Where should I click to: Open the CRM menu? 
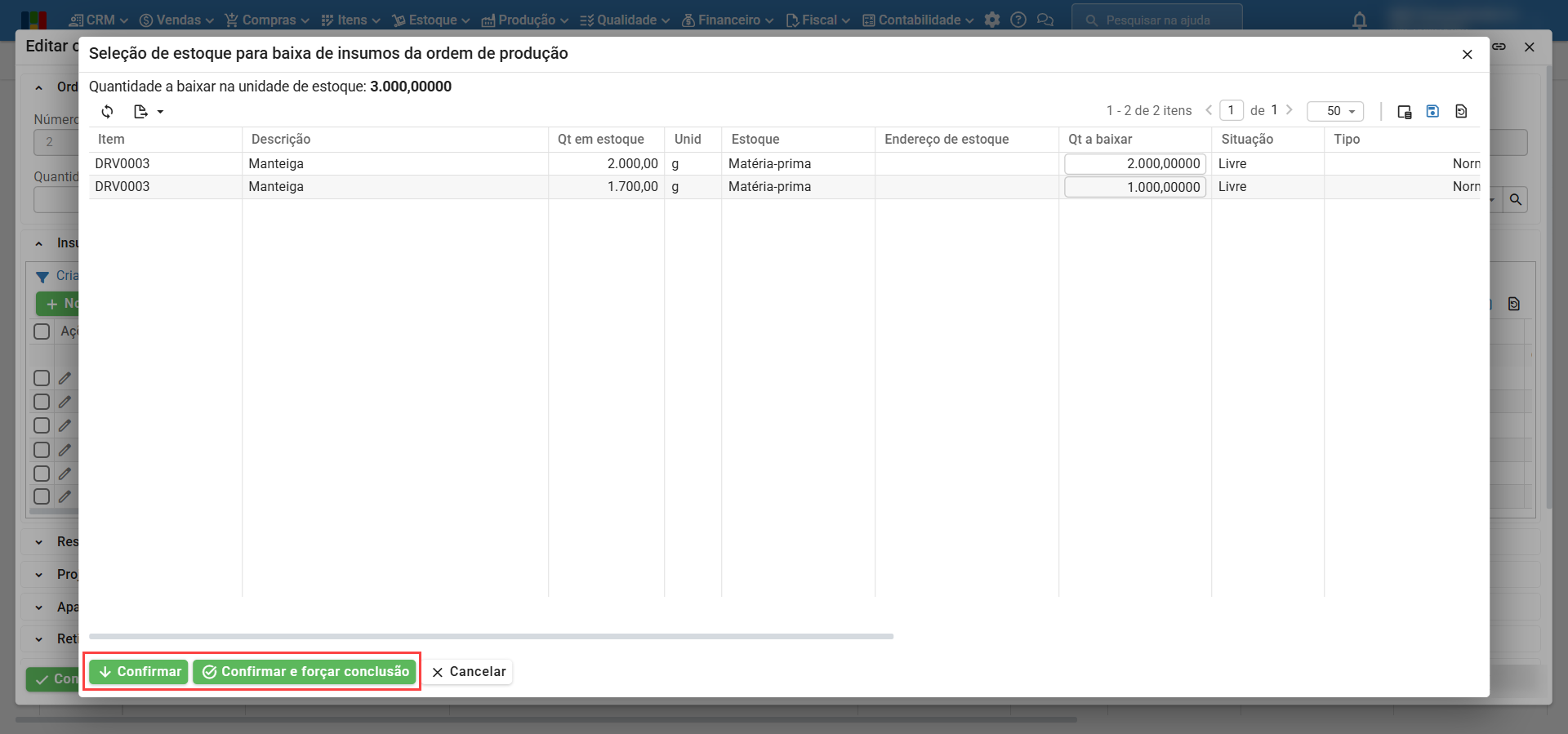[99, 20]
